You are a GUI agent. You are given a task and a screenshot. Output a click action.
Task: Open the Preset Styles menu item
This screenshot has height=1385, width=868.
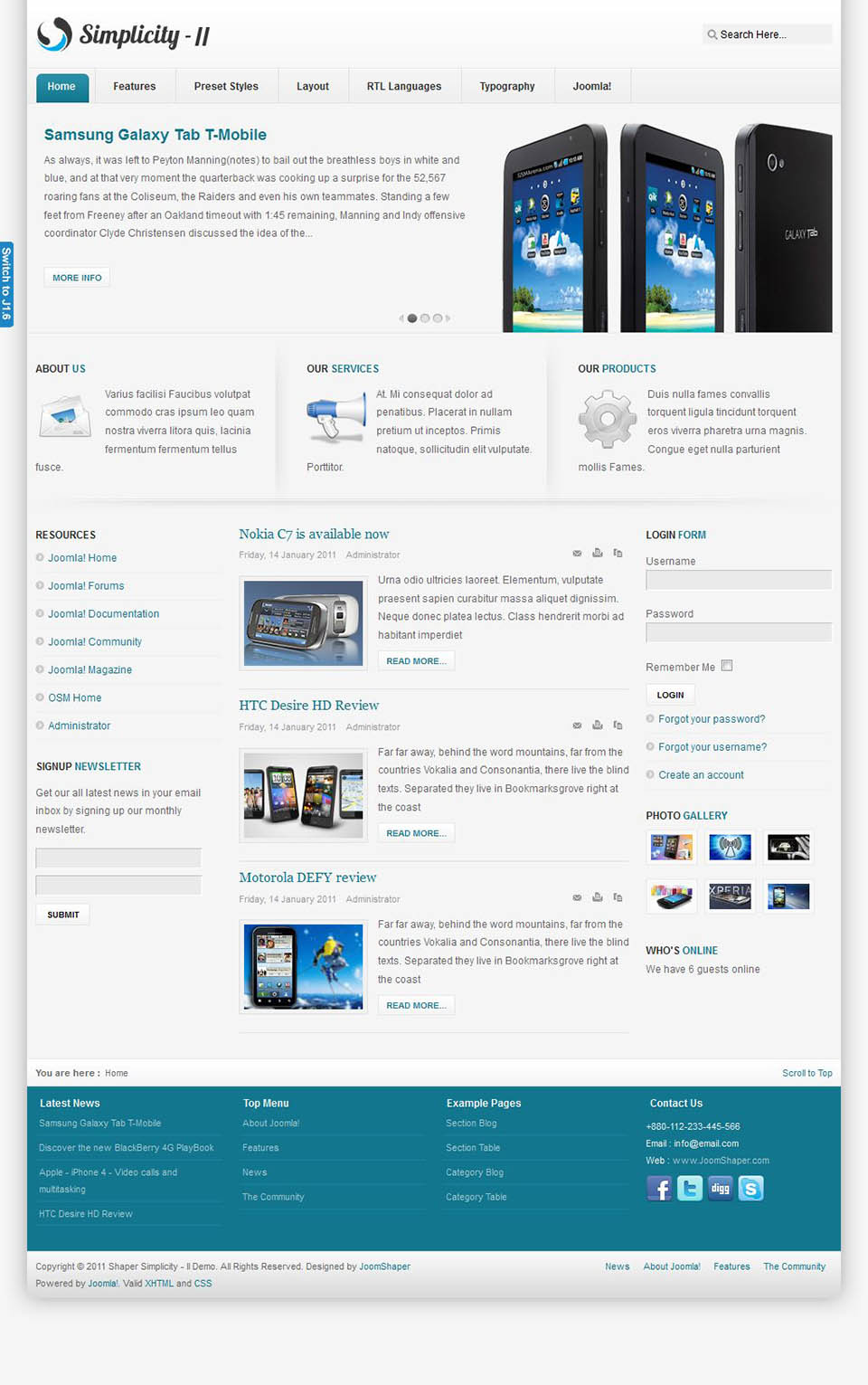(226, 87)
